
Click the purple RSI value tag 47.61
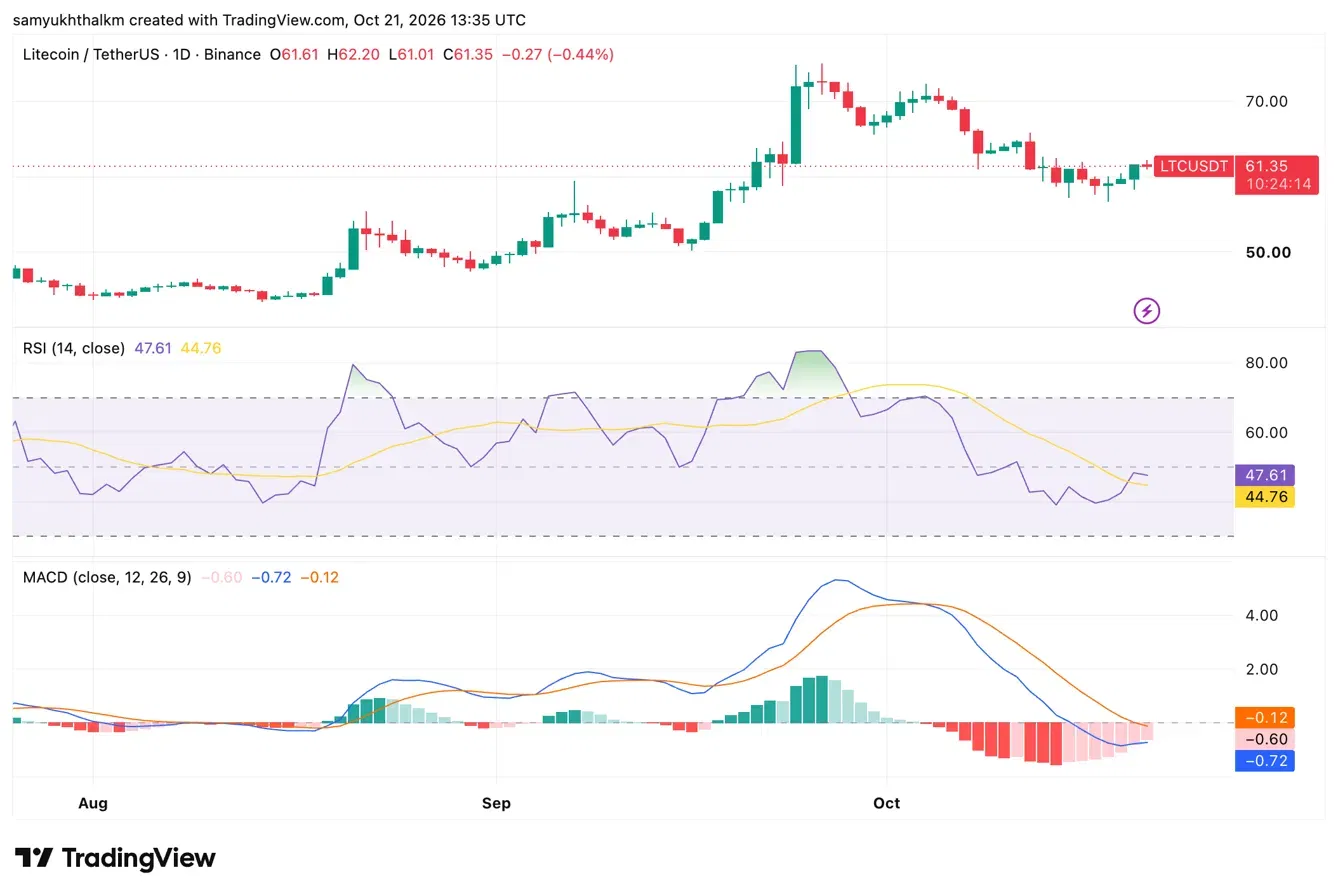(1265, 476)
